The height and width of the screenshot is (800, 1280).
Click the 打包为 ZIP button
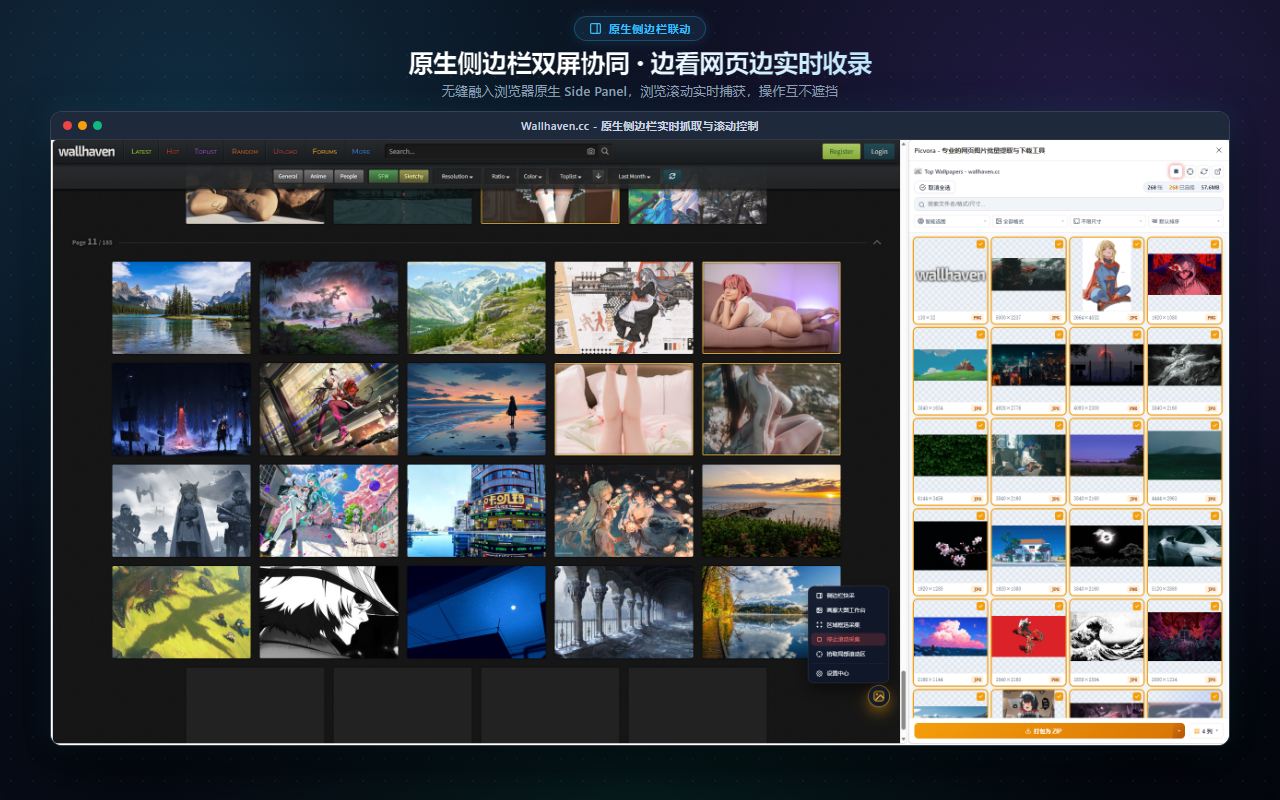[x=1044, y=731]
